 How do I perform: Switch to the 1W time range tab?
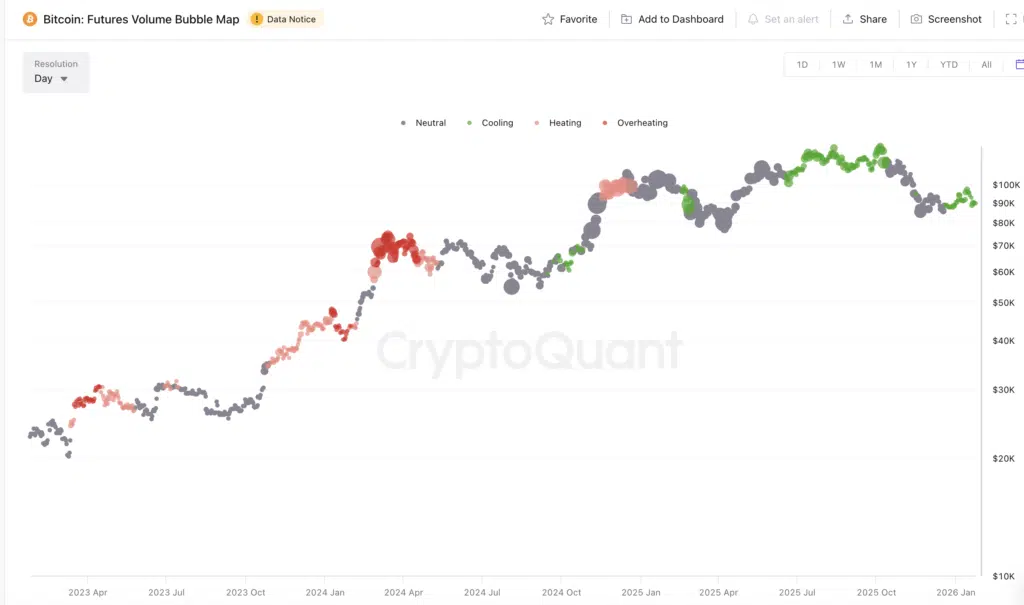[x=839, y=63]
